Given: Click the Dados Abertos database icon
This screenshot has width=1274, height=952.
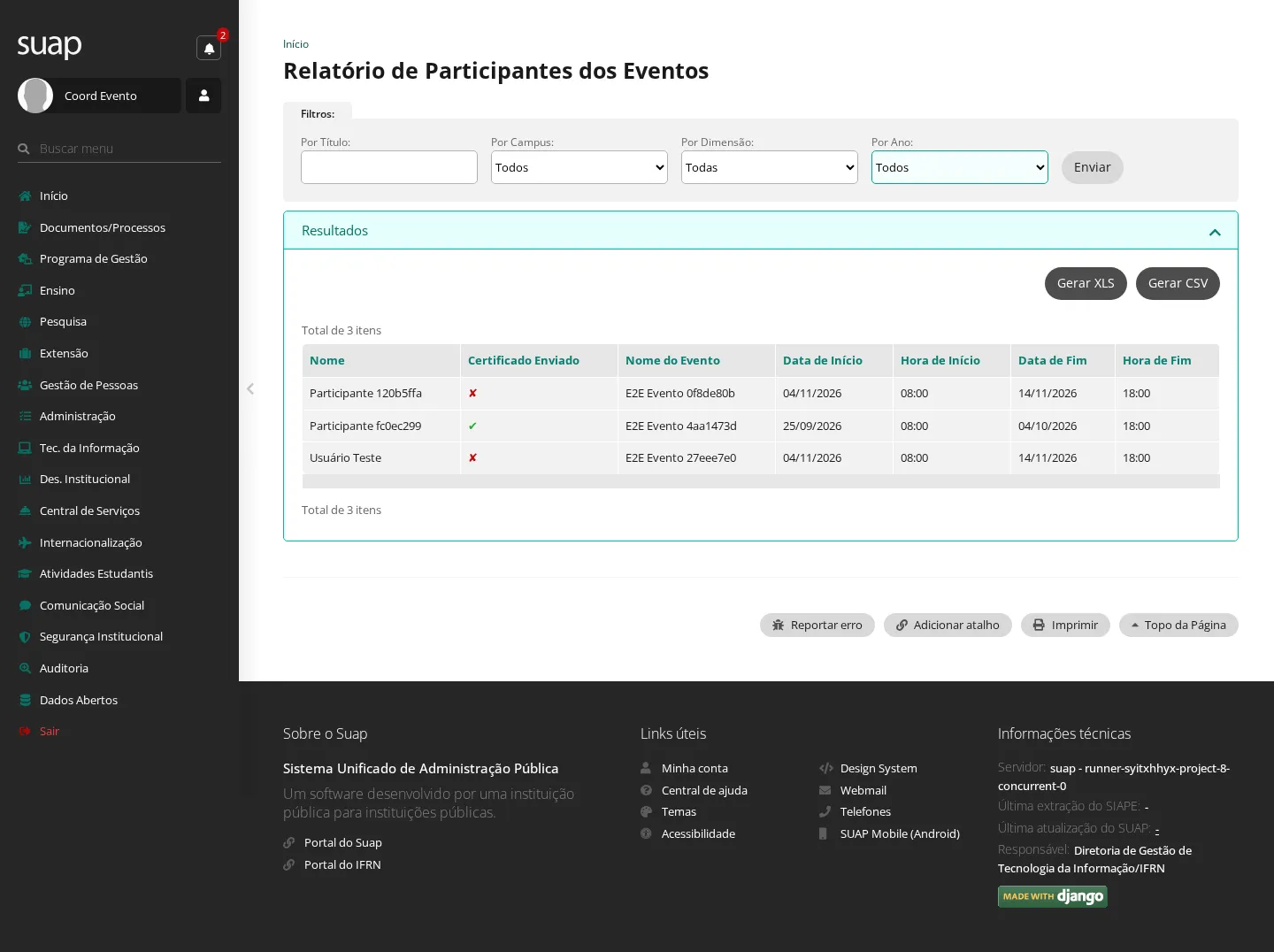Looking at the screenshot, I should (x=25, y=700).
